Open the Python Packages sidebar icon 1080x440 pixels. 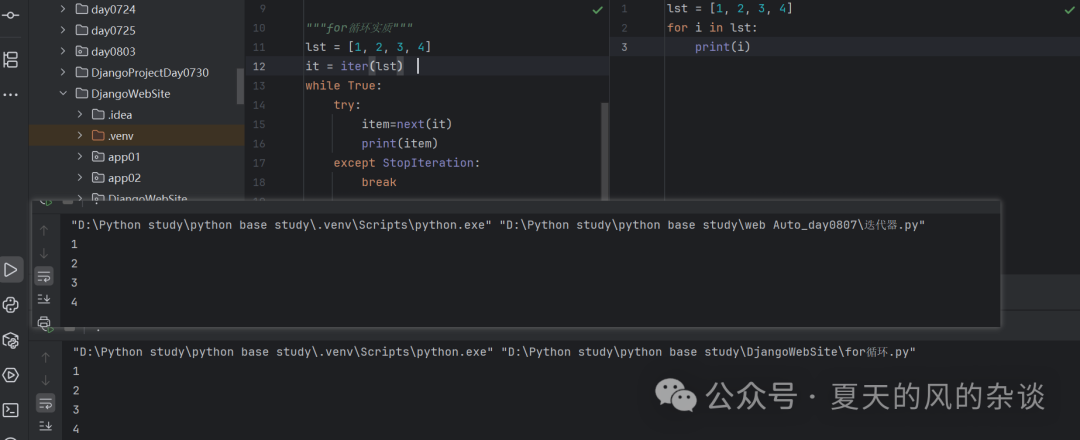click(x=10, y=339)
